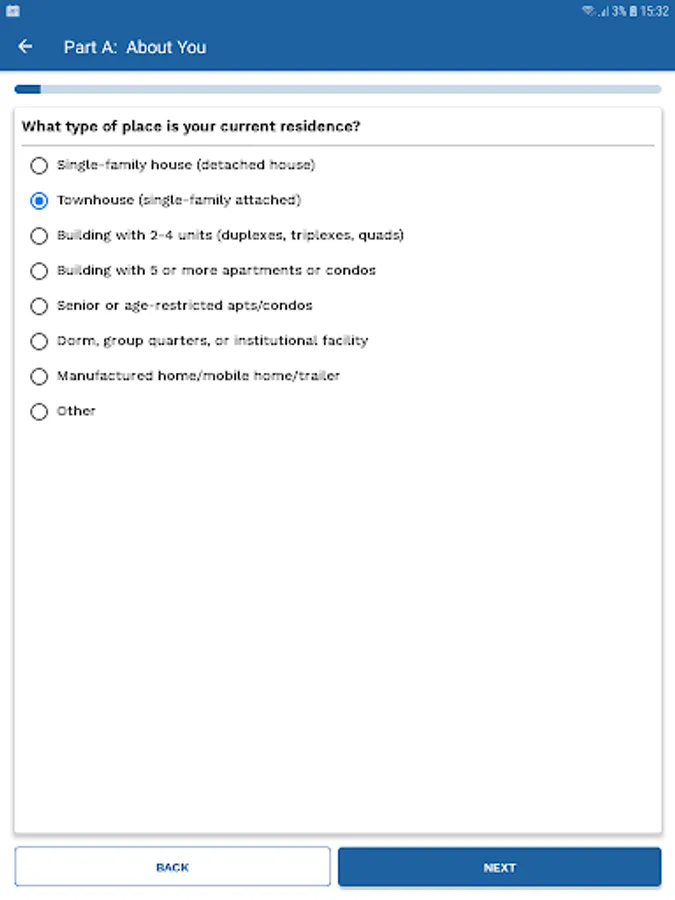This screenshot has height=900, width=675.
Task: Select Manufactured home/mobile home/trailer option
Action: pos(39,377)
